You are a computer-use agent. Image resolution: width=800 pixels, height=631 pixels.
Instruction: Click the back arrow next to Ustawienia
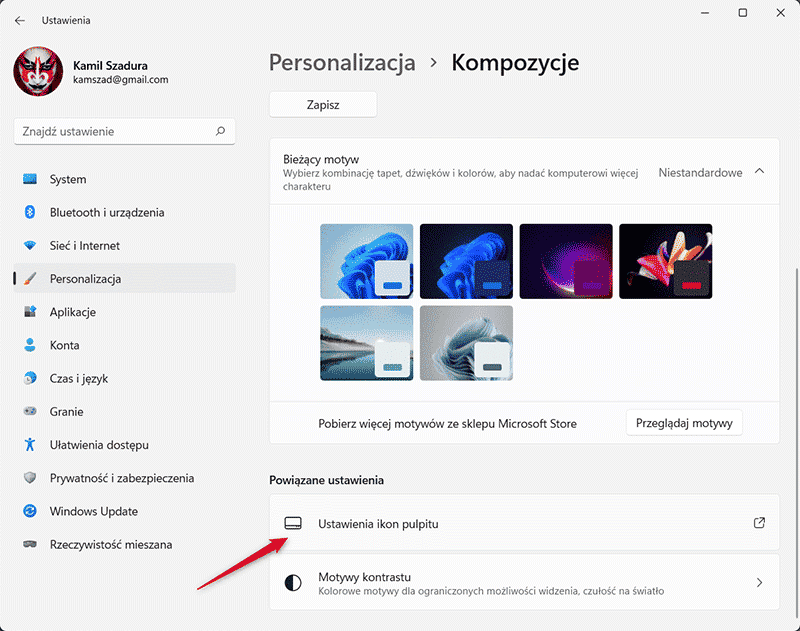point(20,20)
